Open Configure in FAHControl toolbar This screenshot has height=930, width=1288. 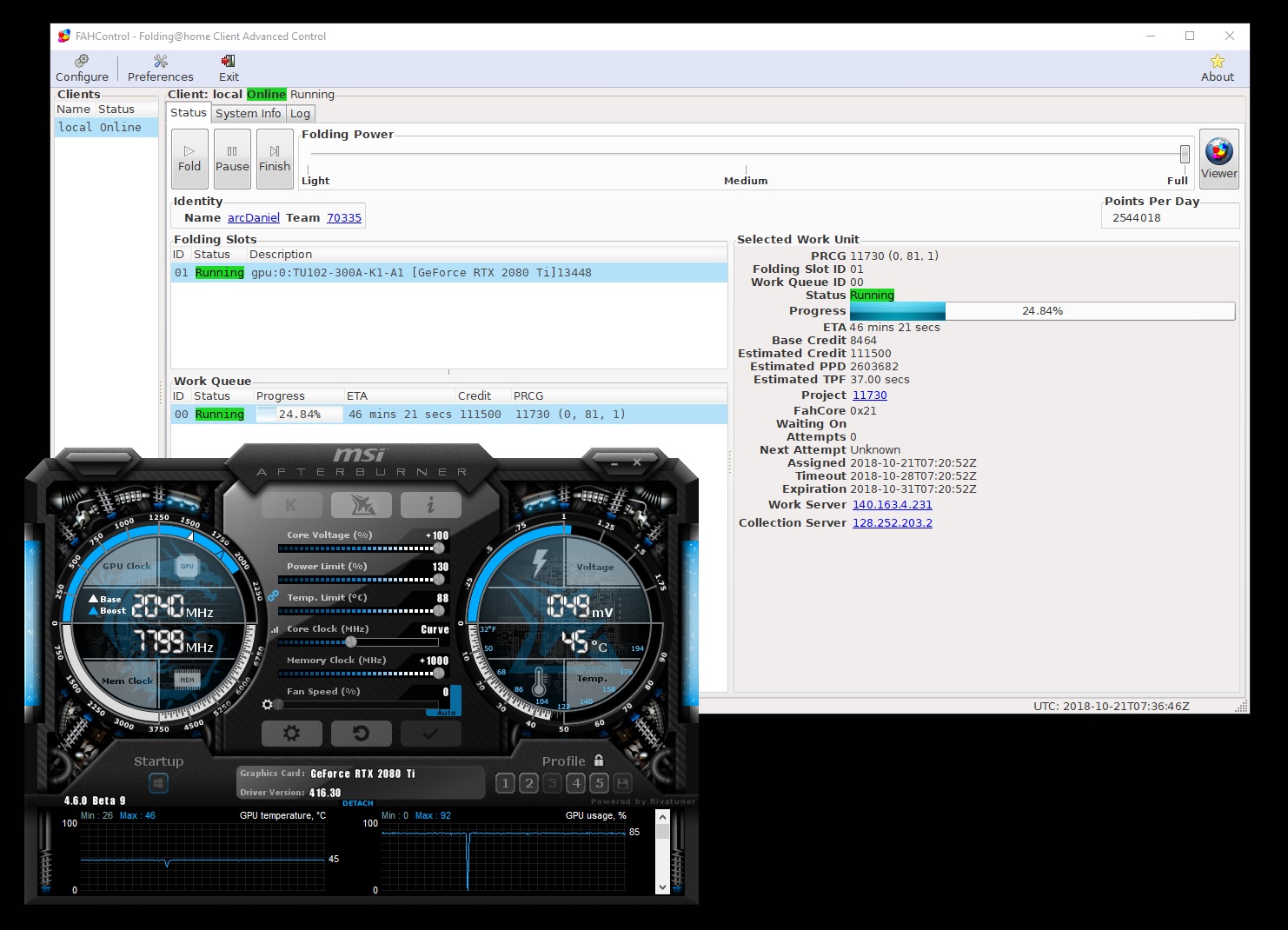click(82, 69)
